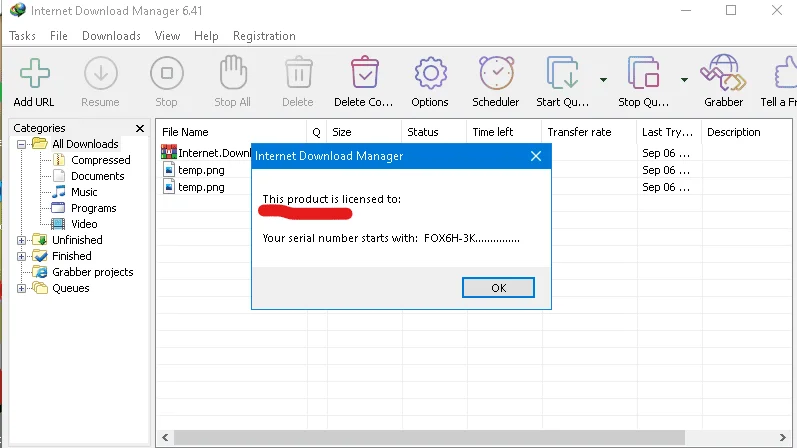Open the Registration menu
This screenshot has width=797, height=448.
point(264,36)
